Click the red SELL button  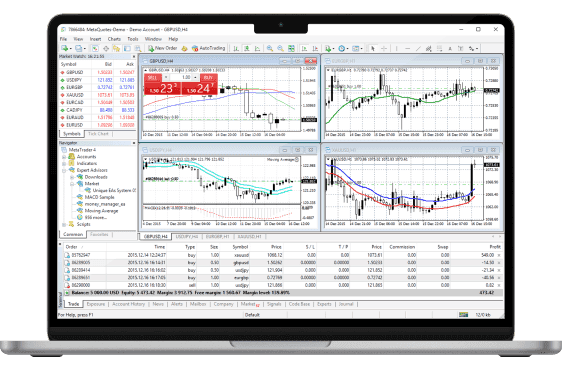tap(153, 77)
